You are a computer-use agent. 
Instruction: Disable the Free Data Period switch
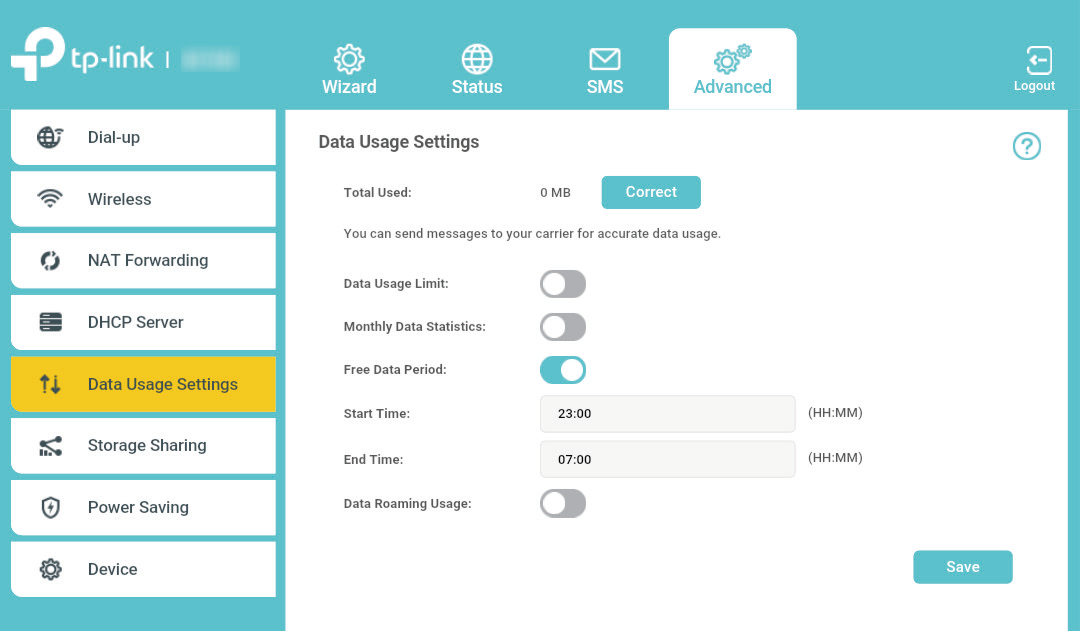point(563,370)
